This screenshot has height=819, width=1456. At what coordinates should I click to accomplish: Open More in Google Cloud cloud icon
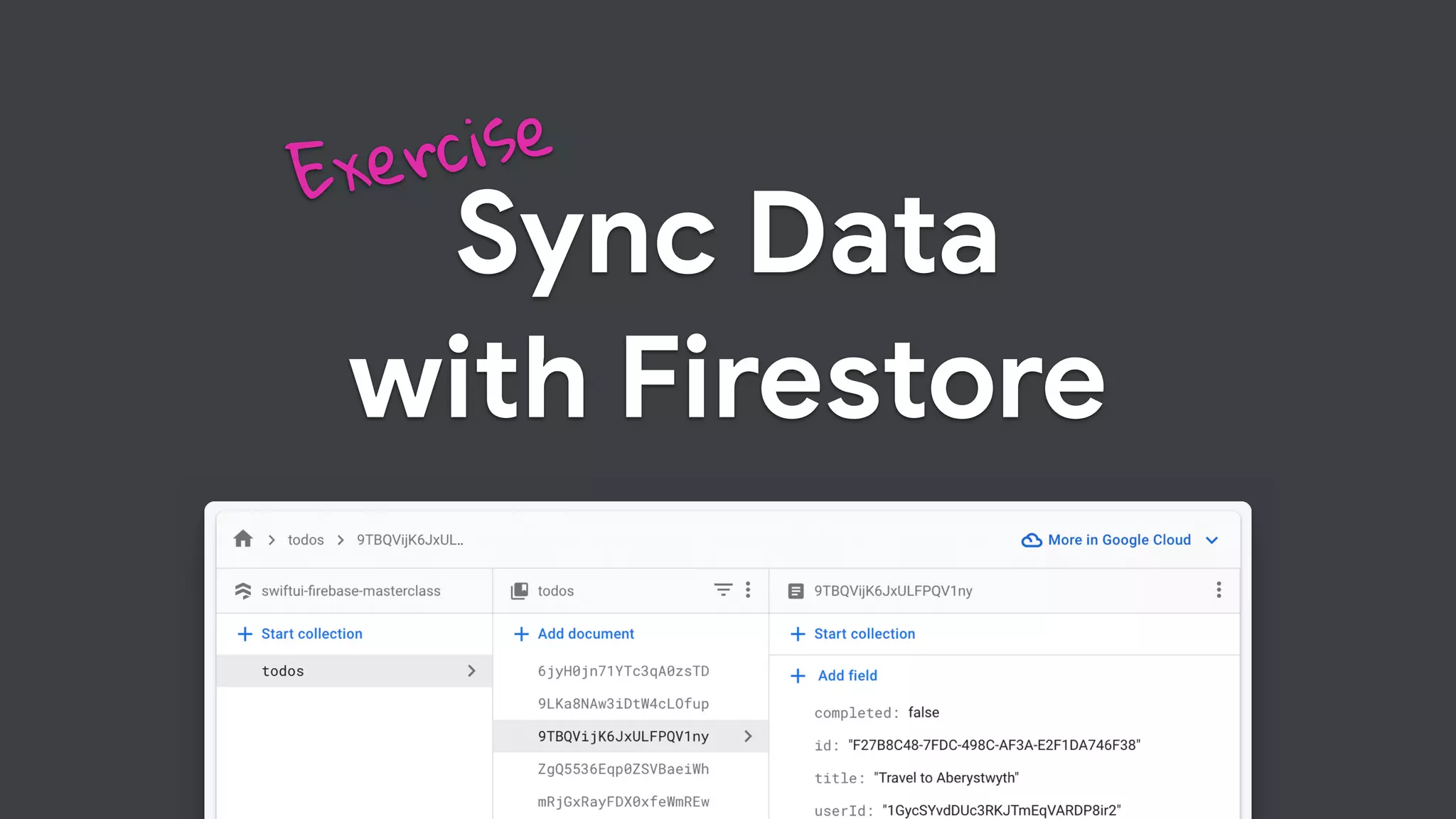[x=1032, y=540]
